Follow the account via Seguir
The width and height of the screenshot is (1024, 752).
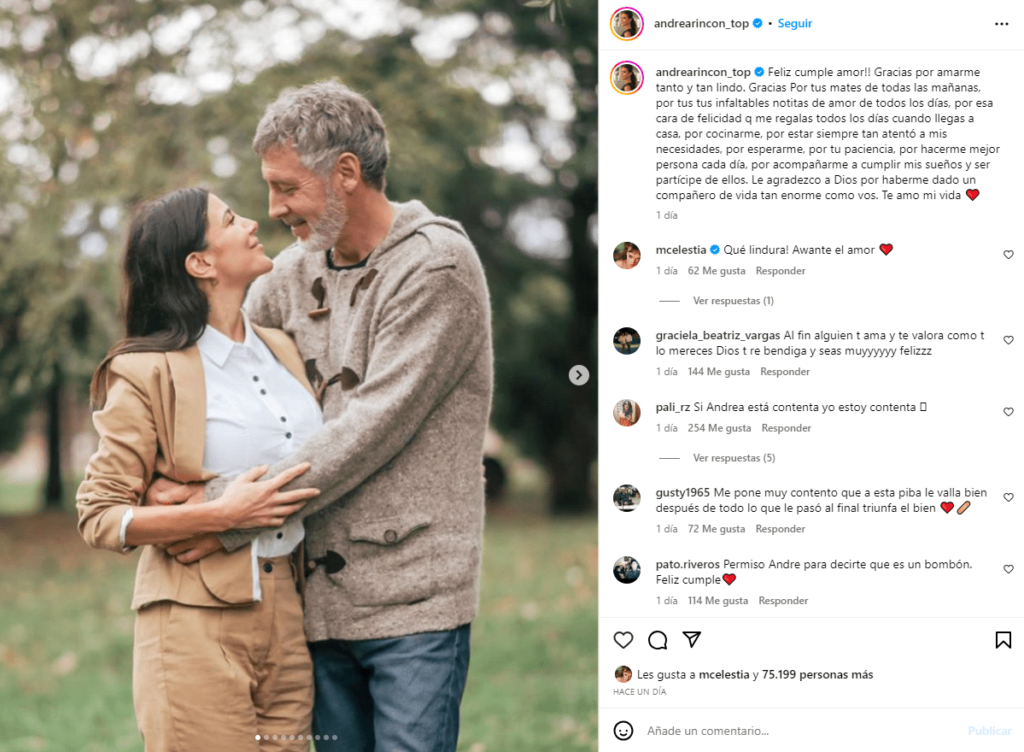[x=794, y=24]
